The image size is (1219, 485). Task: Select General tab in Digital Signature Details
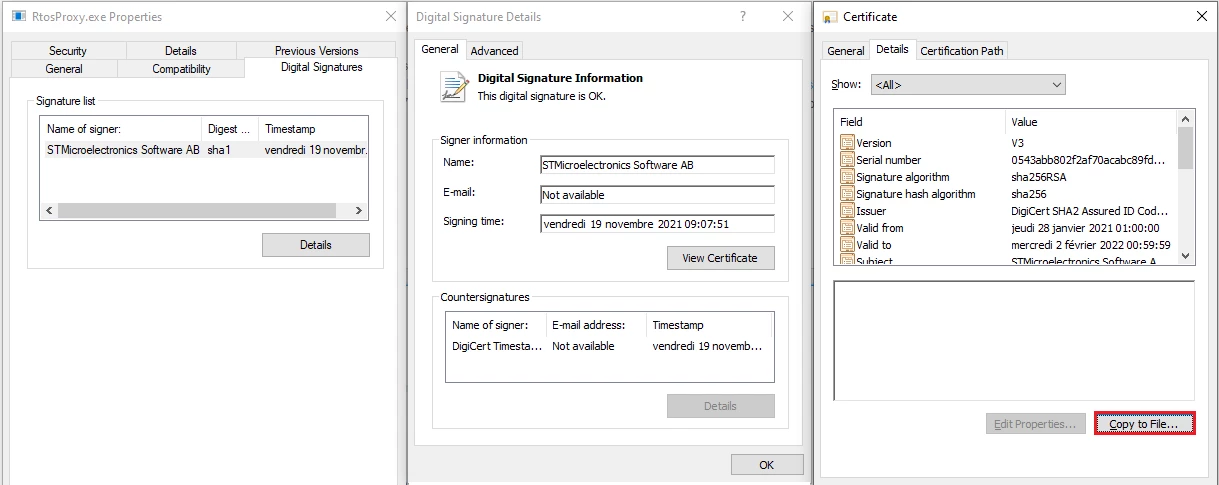[x=440, y=49]
